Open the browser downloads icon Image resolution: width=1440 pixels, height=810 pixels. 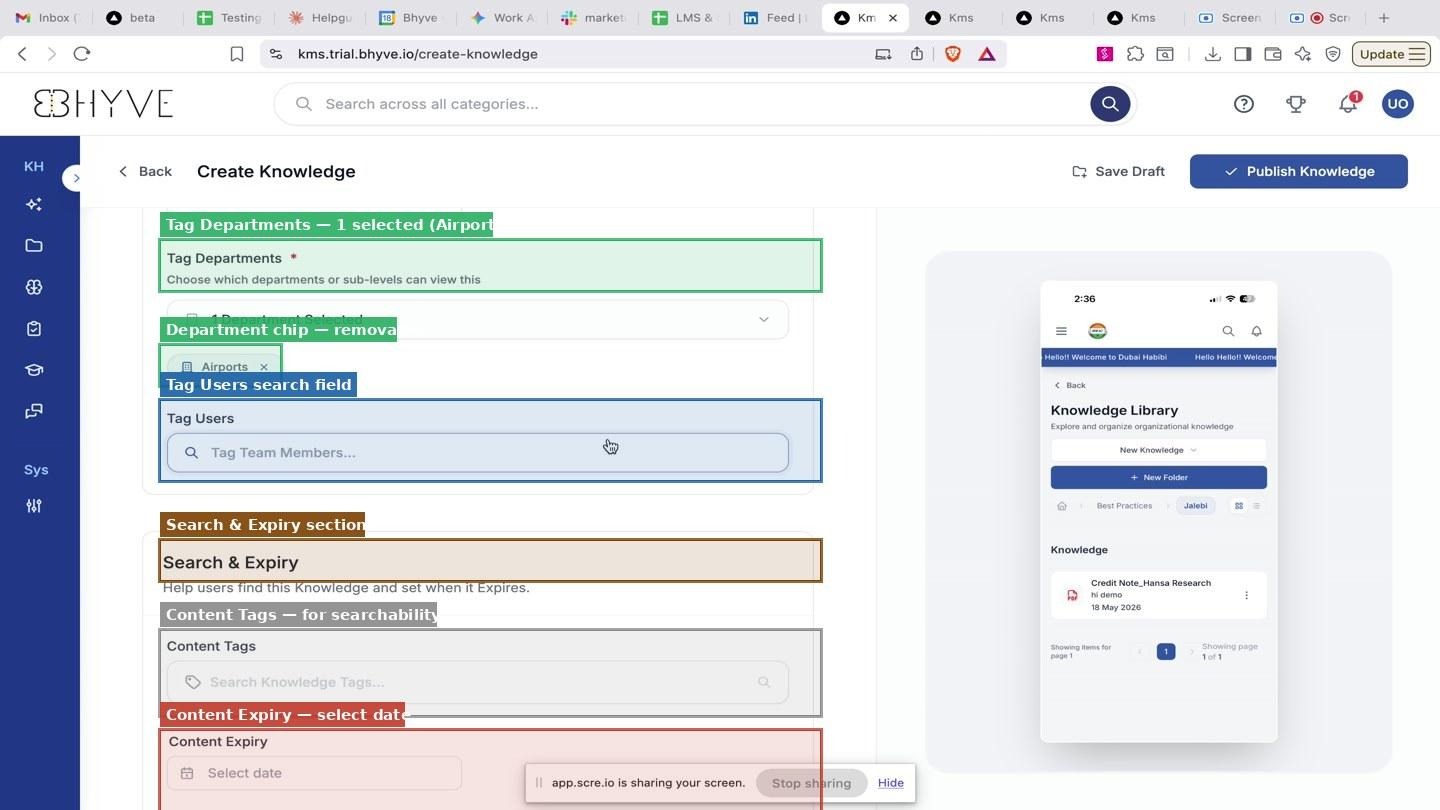pos(1213,54)
